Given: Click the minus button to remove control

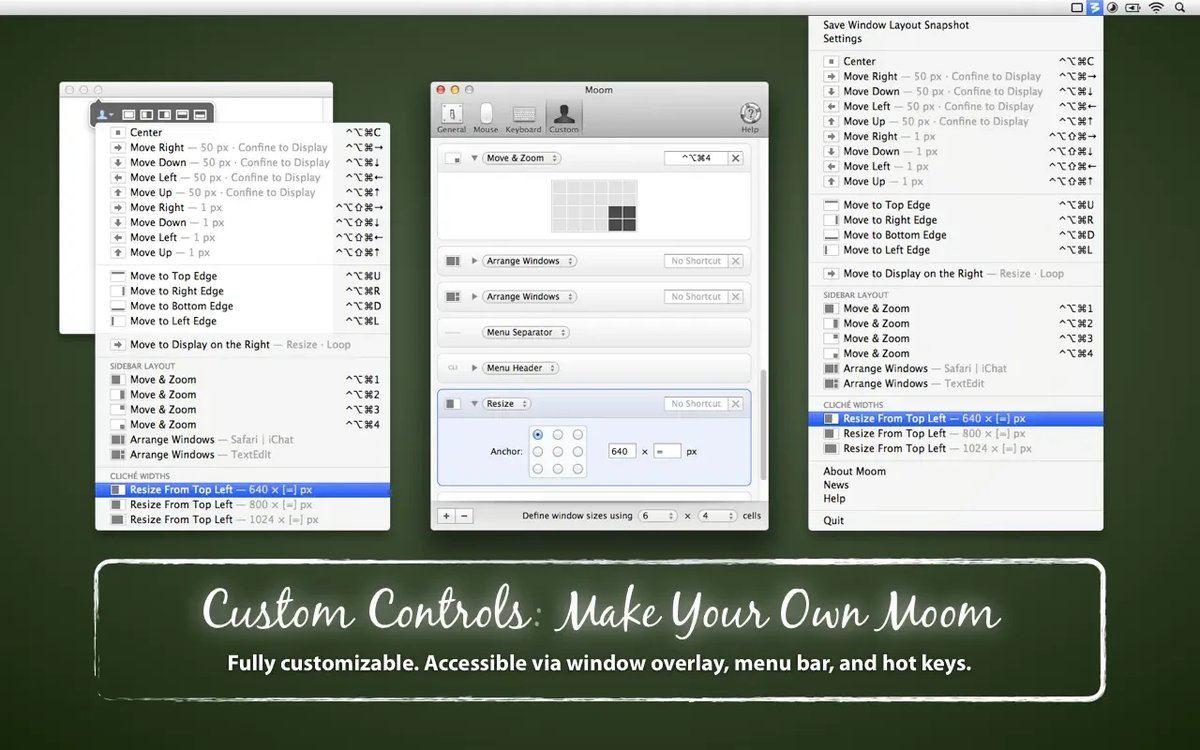Looking at the screenshot, I should pyautogui.click(x=464, y=516).
